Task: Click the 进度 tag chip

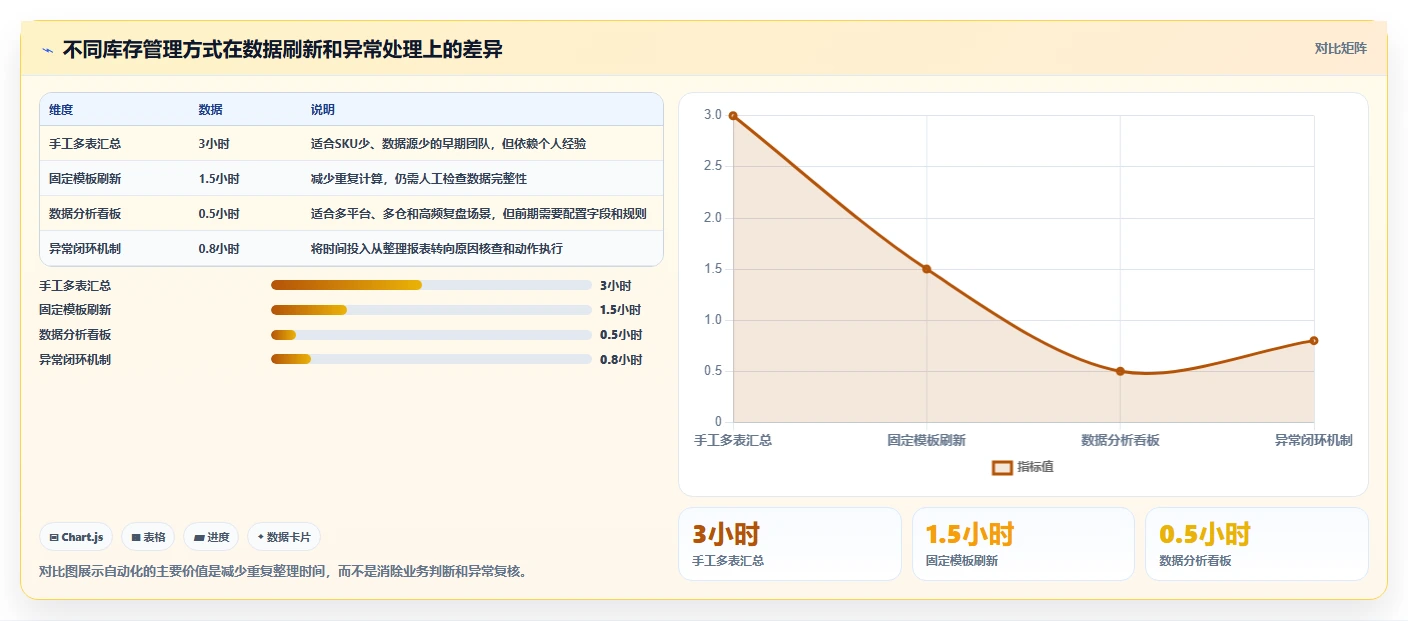Action: 211,537
